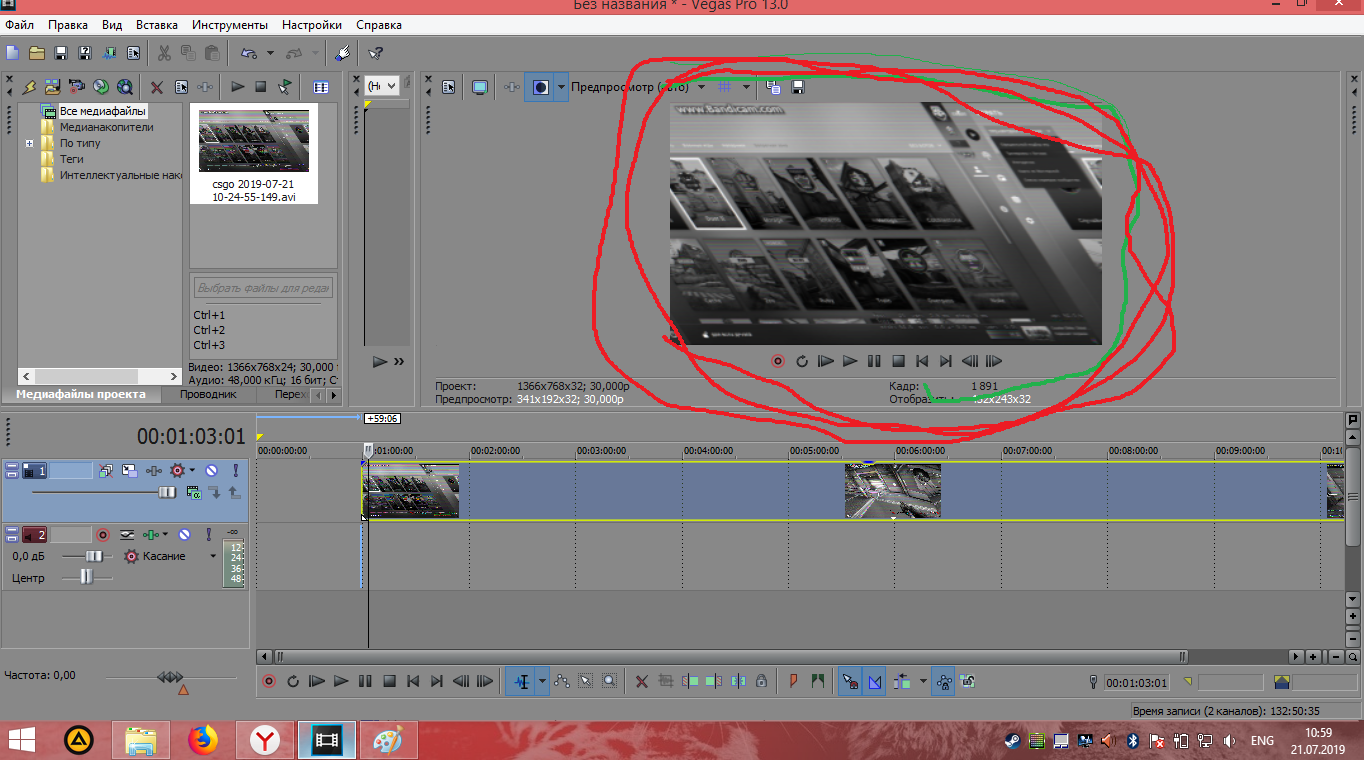This screenshot has height=768, width=1366.
Task: Open the Справка menu
Action: [379, 25]
